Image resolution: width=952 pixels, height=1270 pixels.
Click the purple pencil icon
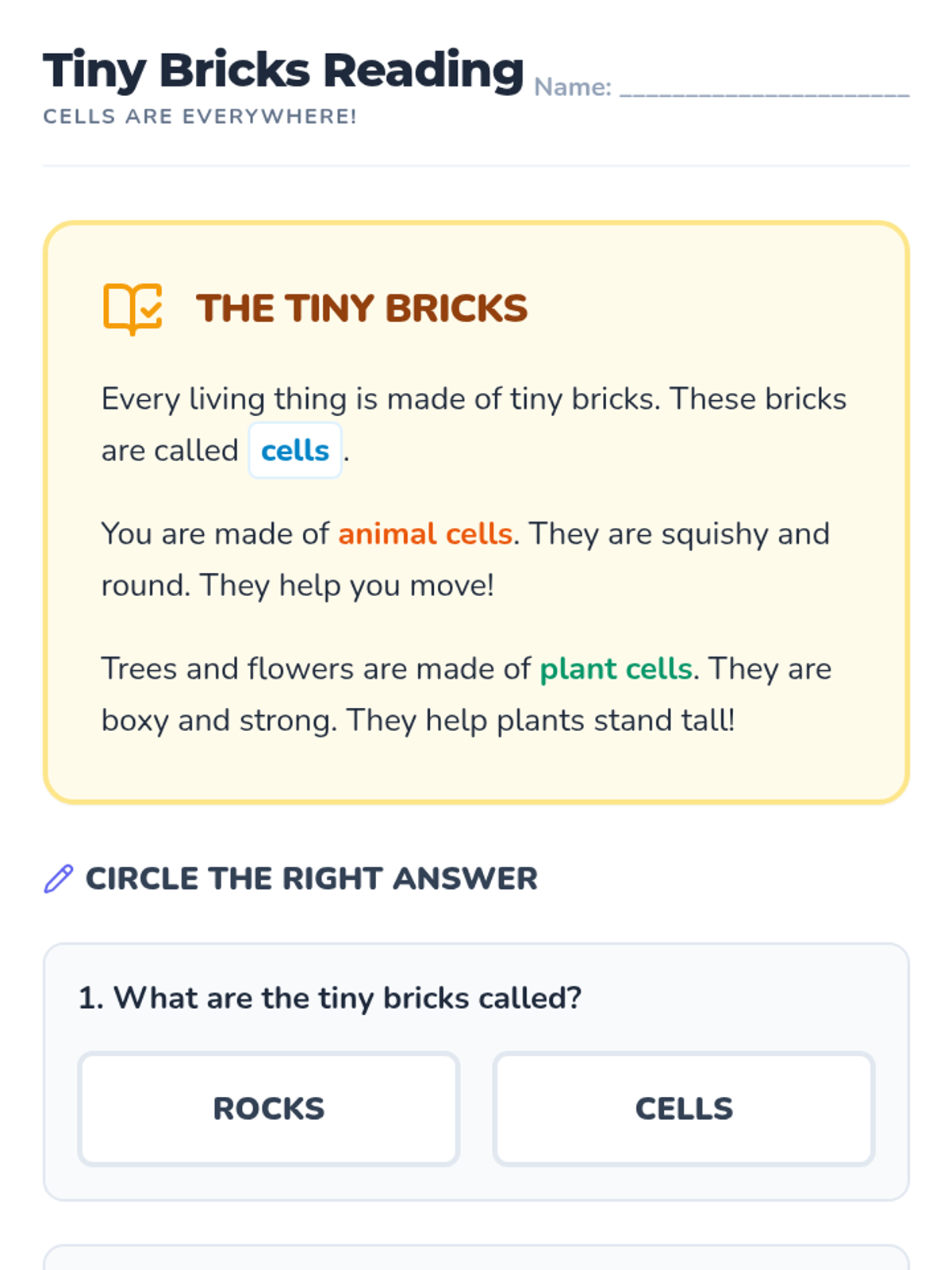click(58, 879)
